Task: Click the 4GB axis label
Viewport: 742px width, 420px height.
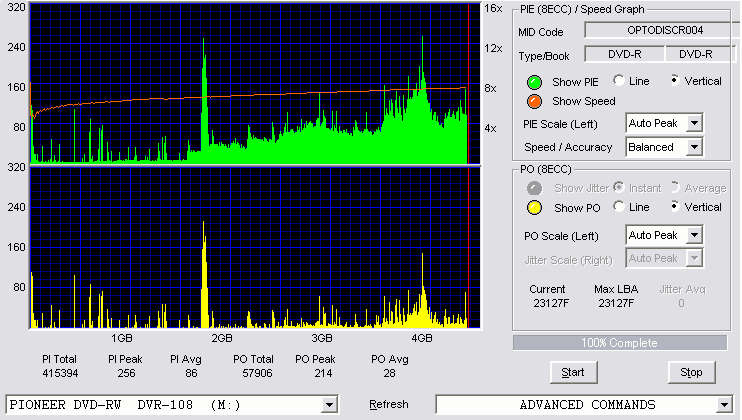Action: tap(422, 338)
